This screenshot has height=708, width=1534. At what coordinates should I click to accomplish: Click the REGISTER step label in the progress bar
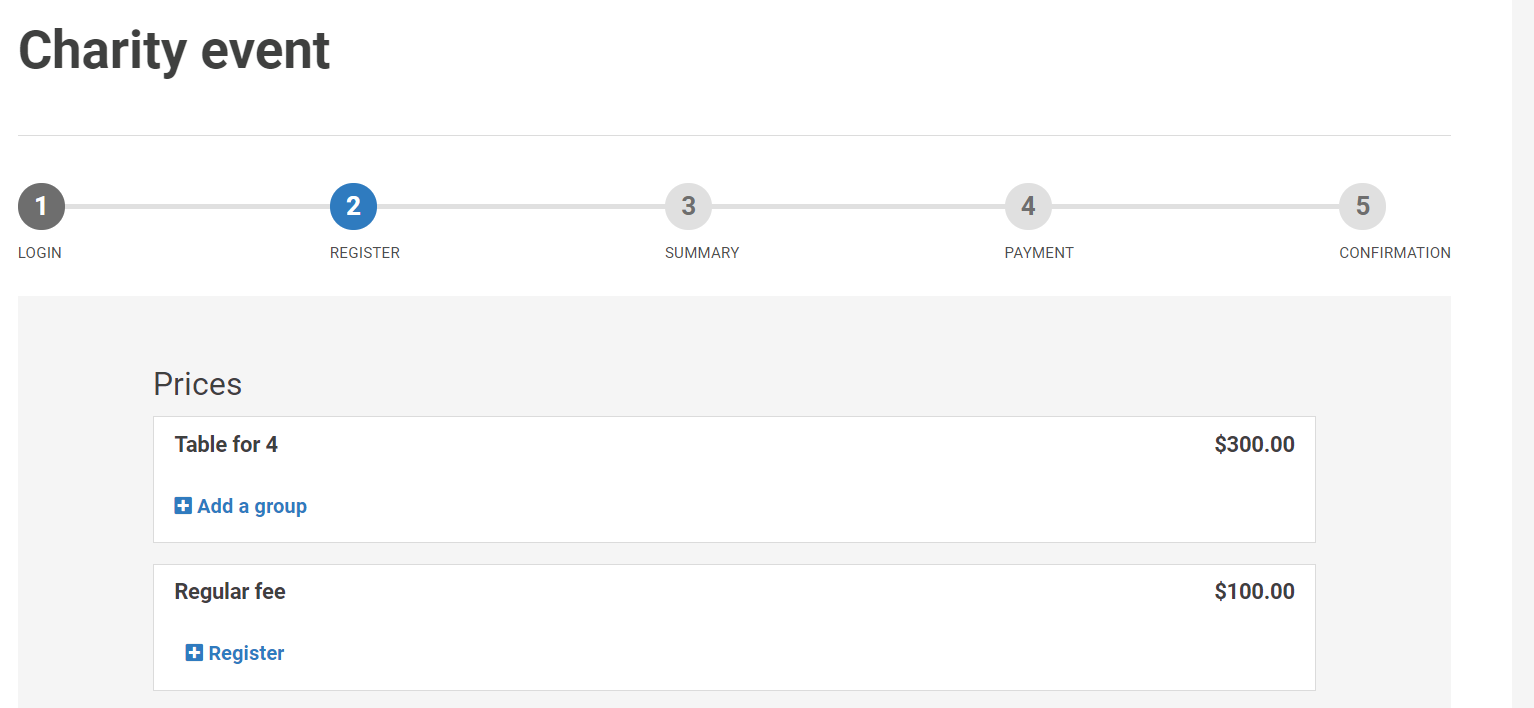(365, 253)
